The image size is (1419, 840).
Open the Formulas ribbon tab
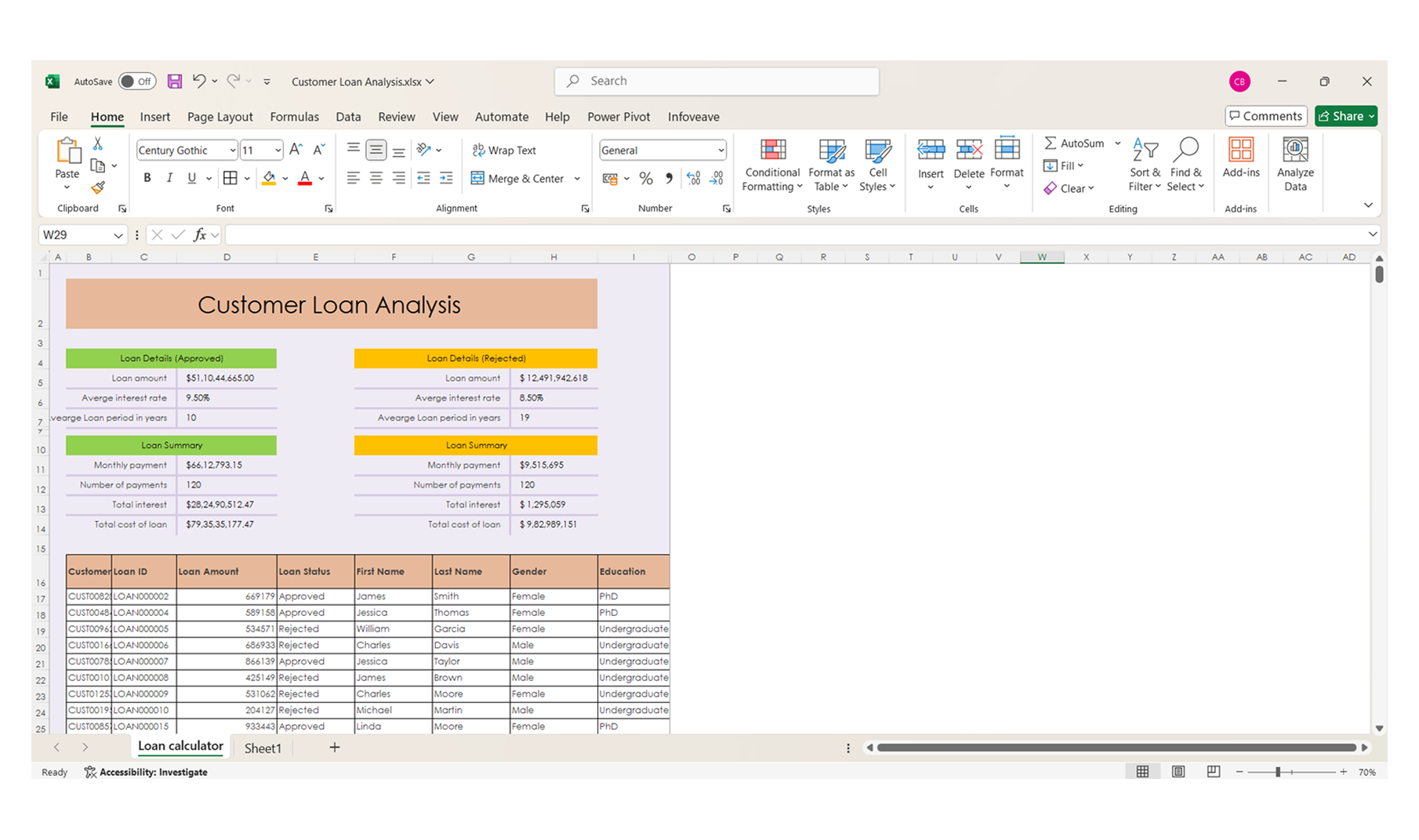(294, 117)
